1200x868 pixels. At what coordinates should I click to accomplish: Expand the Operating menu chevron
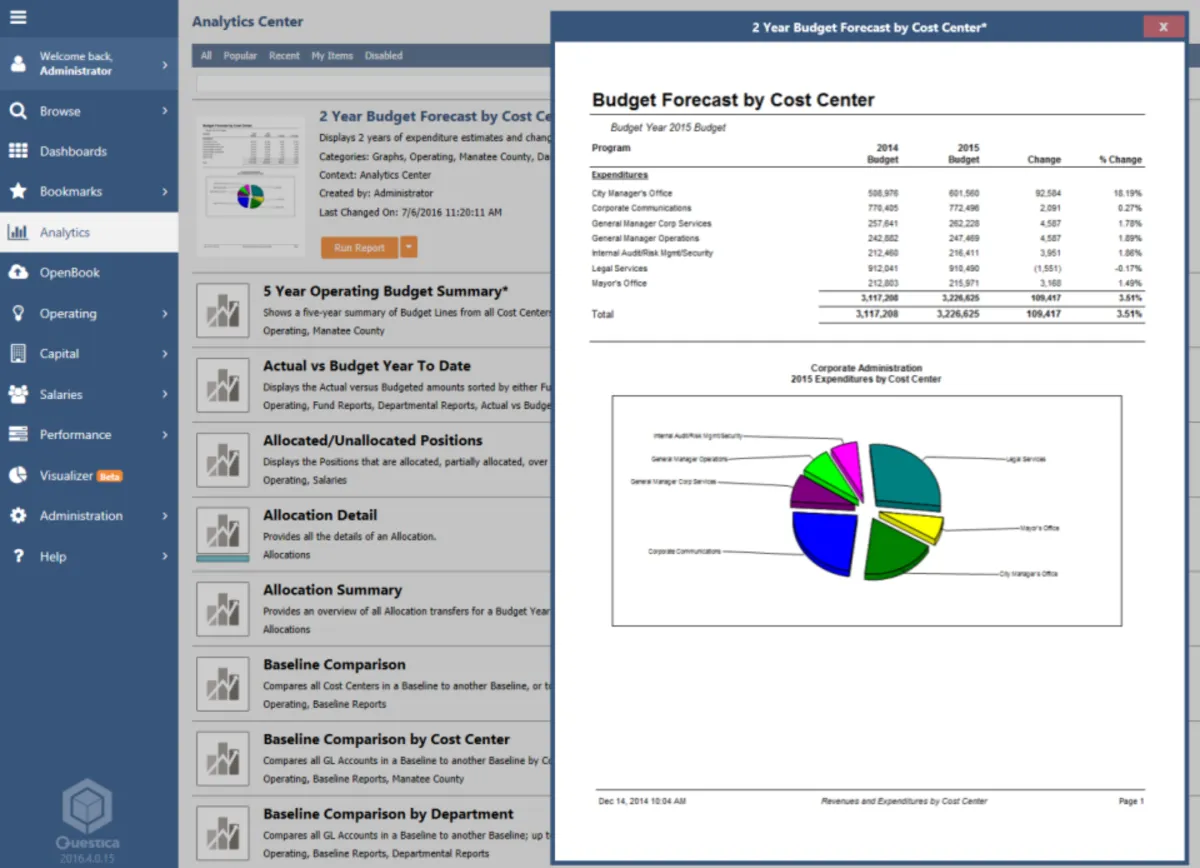pyautogui.click(x=165, y=313)
